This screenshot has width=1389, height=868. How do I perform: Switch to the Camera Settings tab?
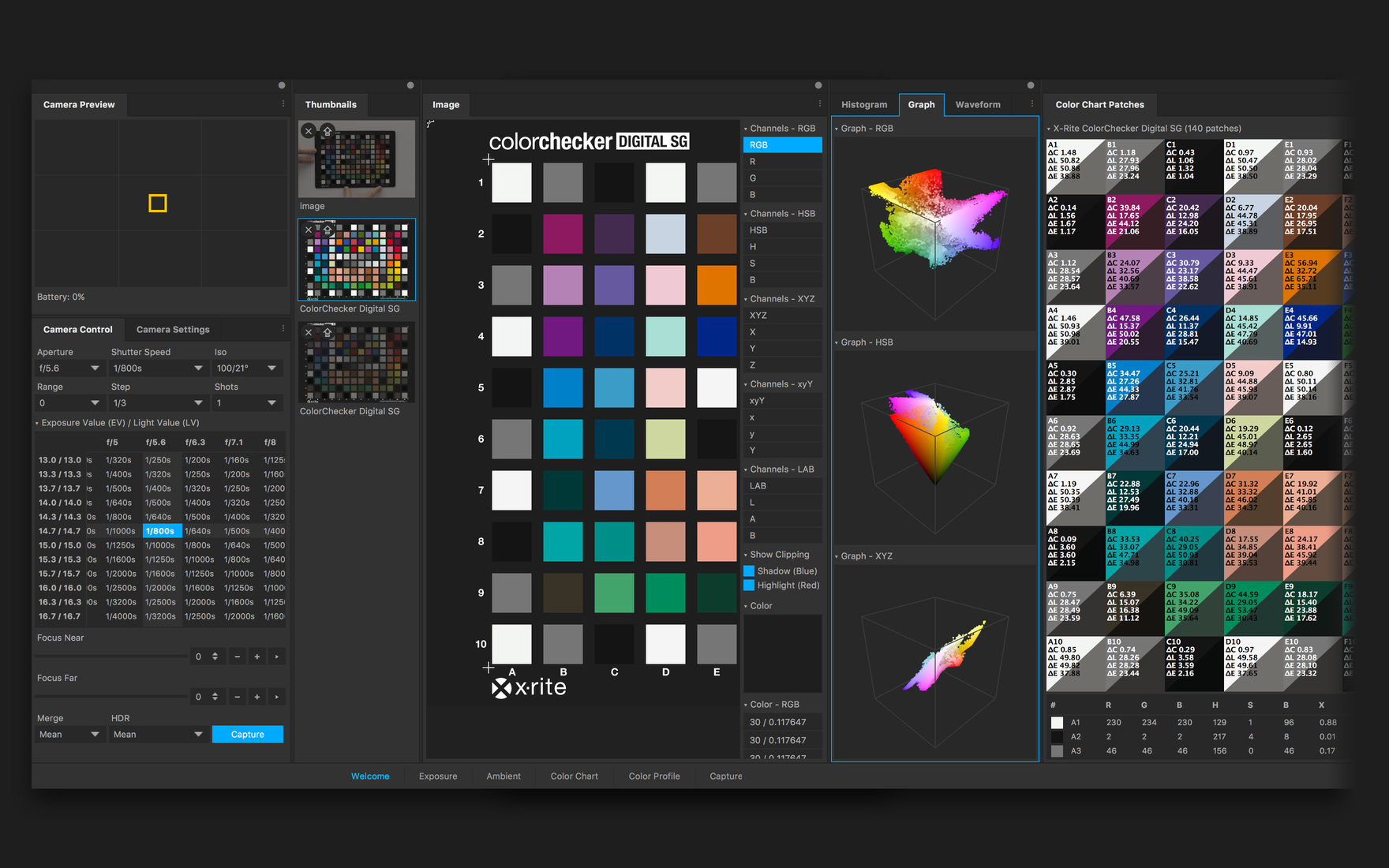(173, 330)
